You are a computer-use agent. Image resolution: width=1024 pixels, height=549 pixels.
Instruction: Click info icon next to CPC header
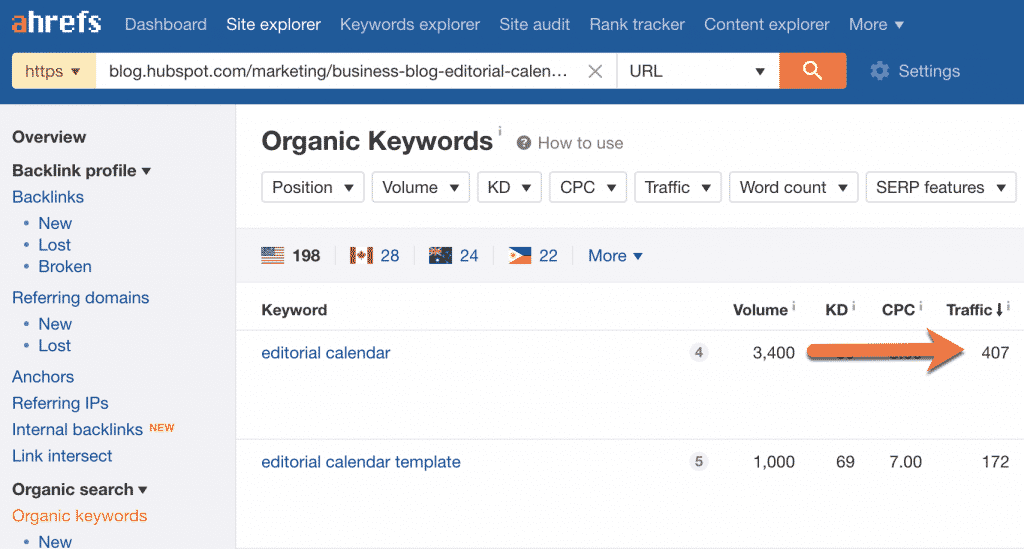[x=921, y=305]
